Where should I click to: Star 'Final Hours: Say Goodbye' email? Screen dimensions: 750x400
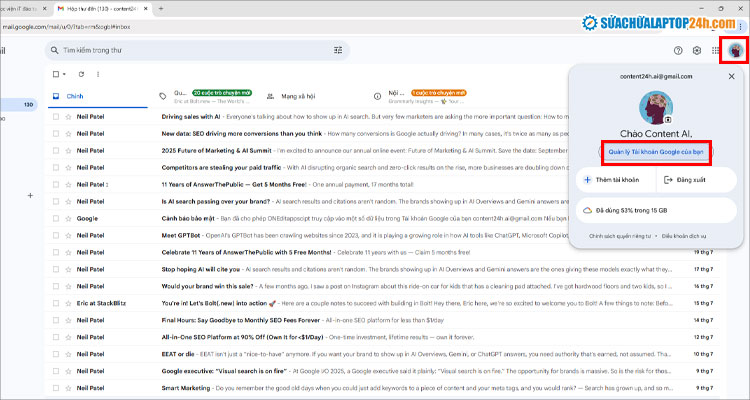pos(68,320)
